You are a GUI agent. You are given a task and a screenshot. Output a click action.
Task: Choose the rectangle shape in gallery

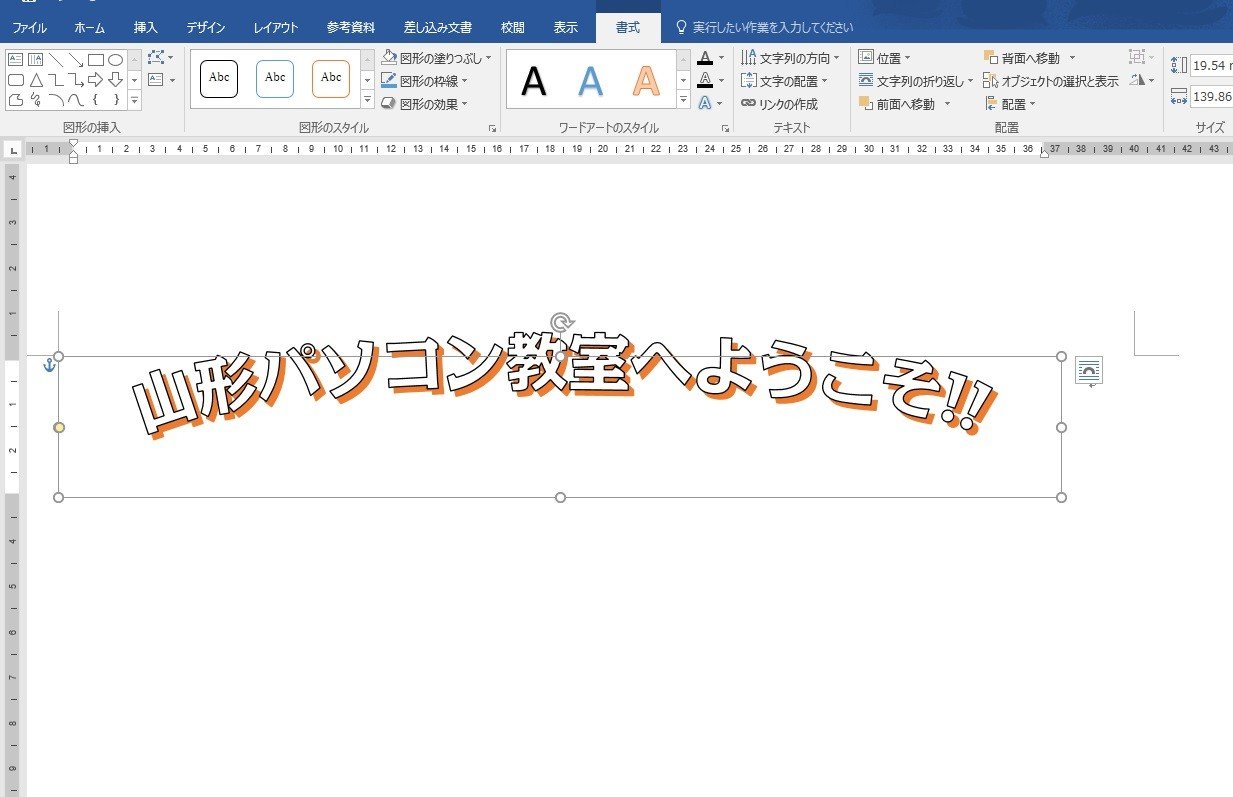96,60
